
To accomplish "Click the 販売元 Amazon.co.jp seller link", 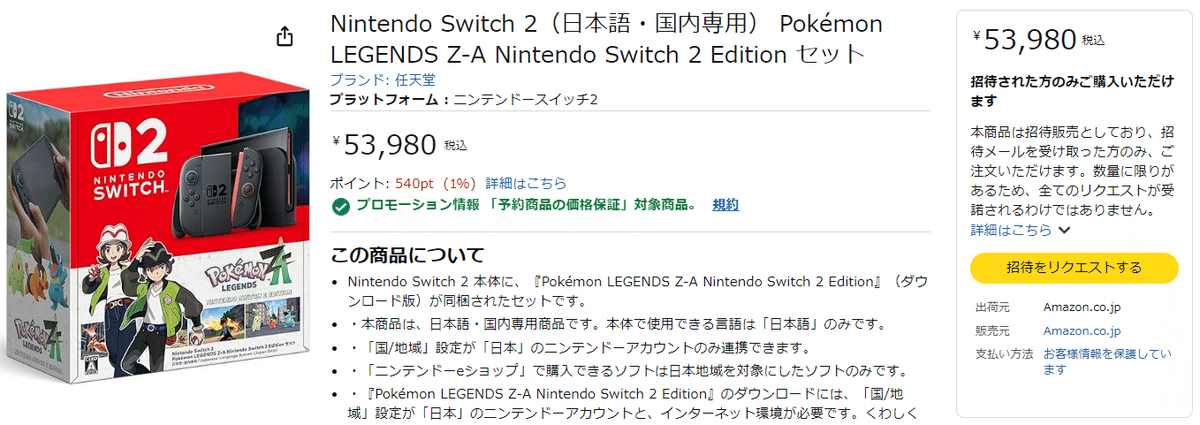I will pyautogui.click(x=1082, y=331).
